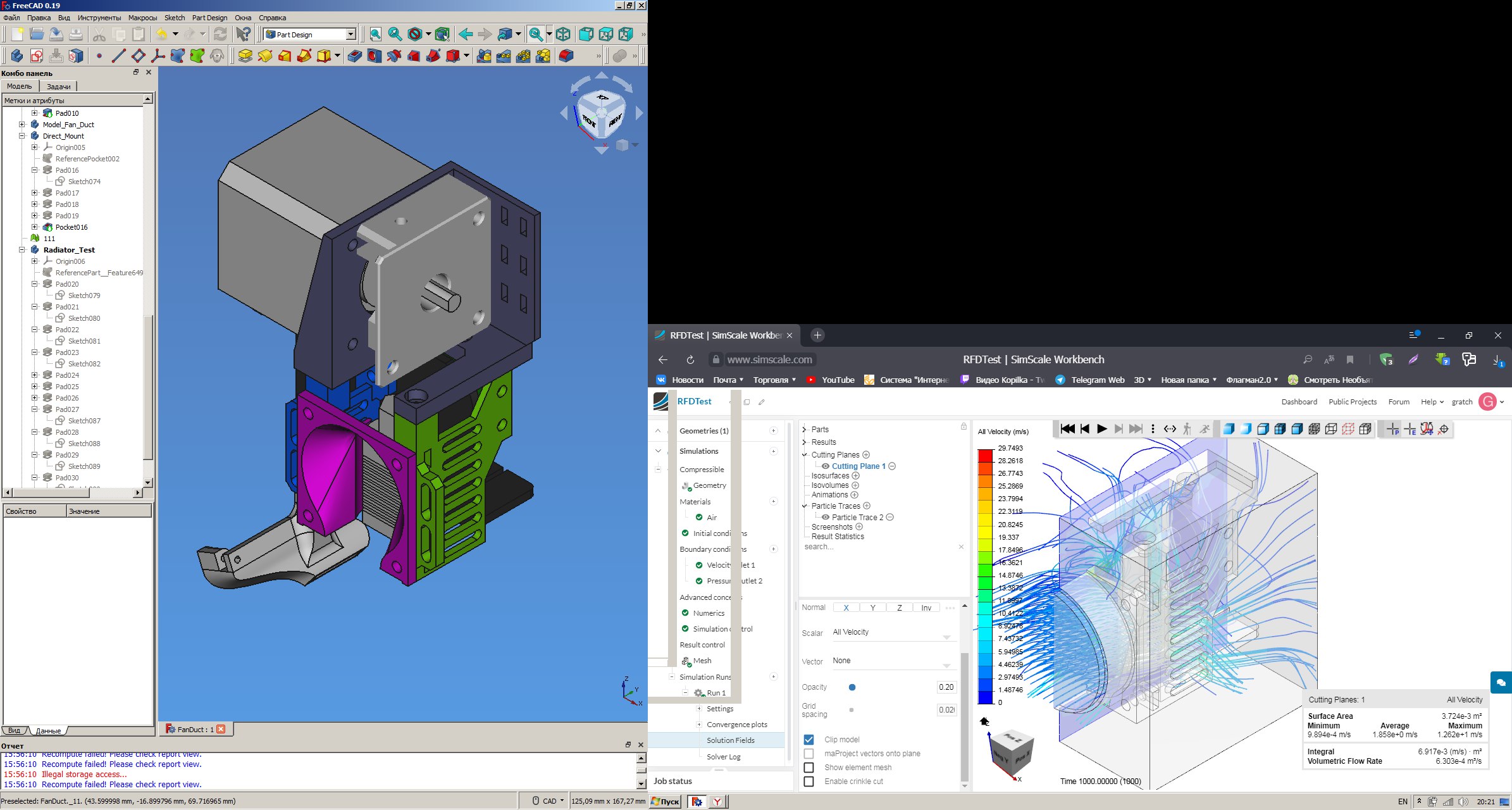The image size is (1512, 810).
Task: Enable Show element mesh checkbox
Action: pos(809,768)
